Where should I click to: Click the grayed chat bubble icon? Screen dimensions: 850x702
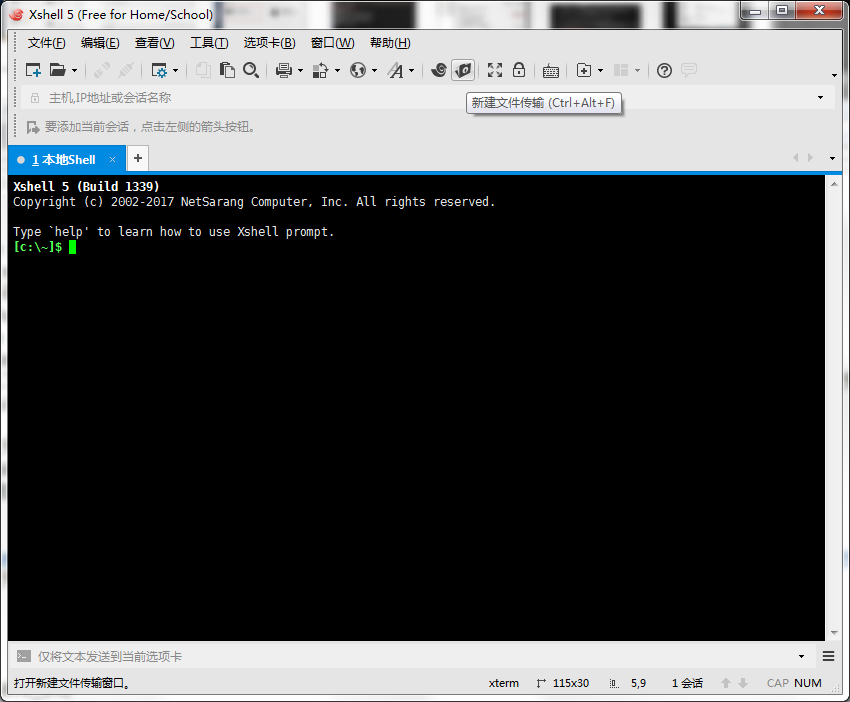point(689,70)
